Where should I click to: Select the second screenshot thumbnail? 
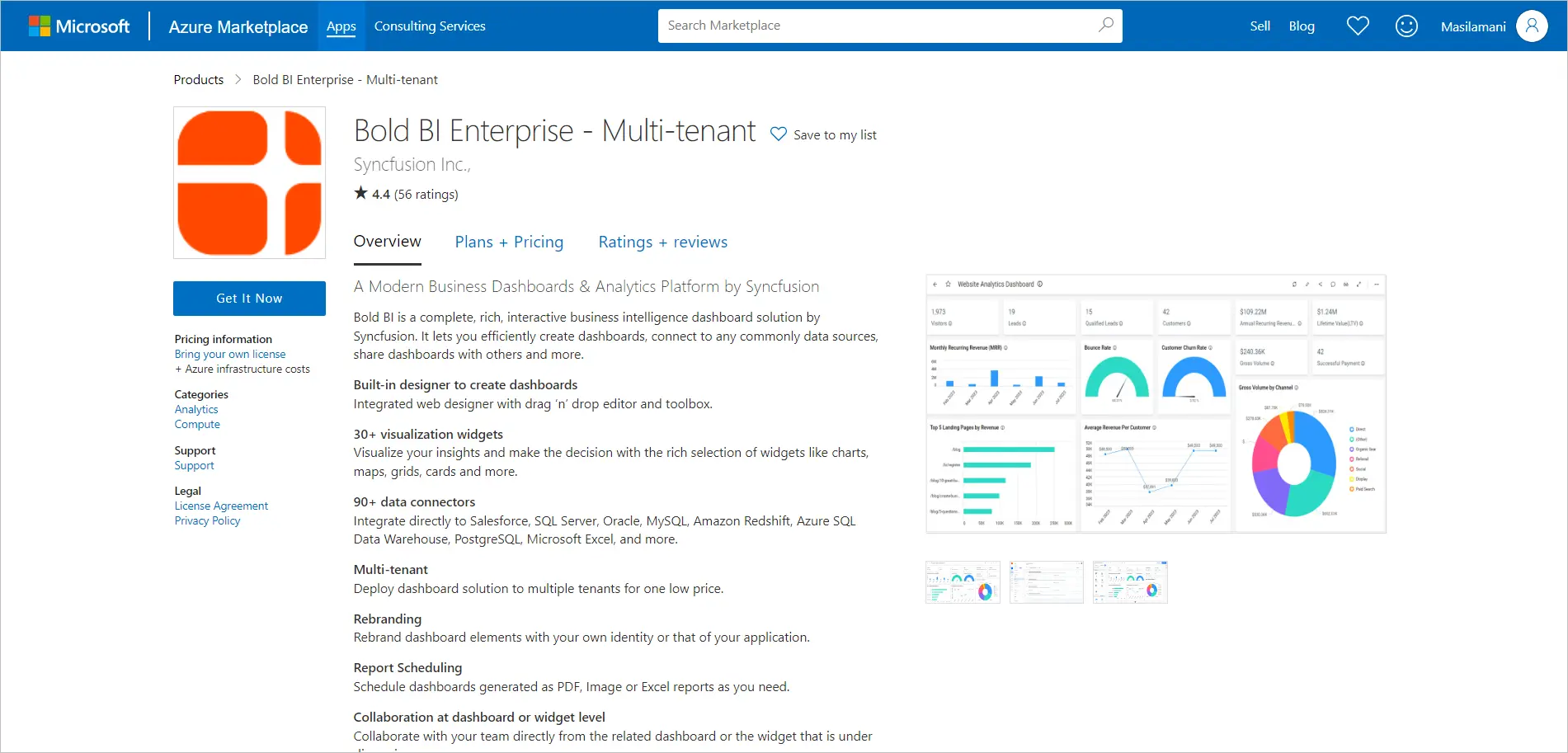click(x=1046, y=582)
